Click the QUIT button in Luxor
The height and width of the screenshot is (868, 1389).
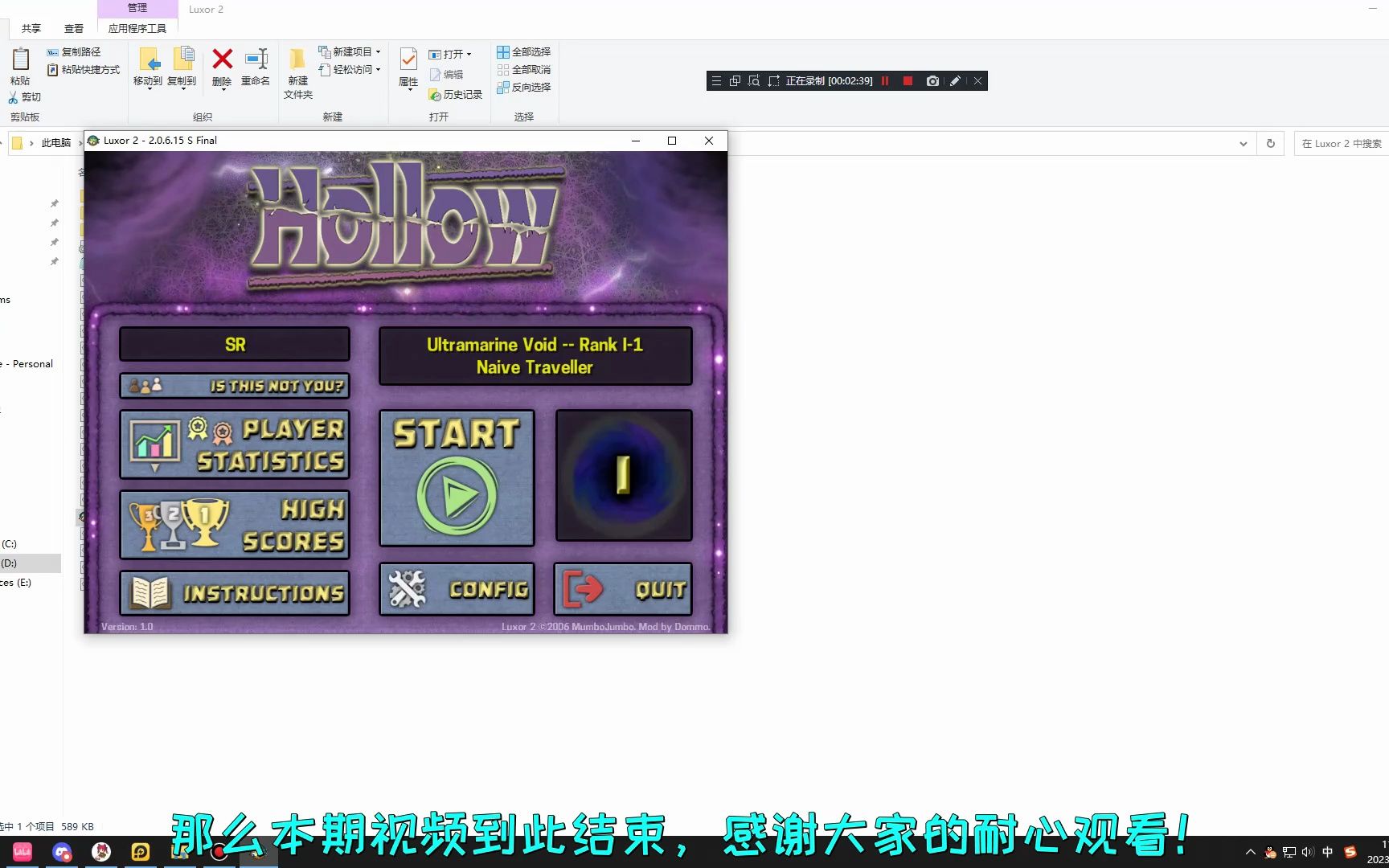click(x=623, y=589)
